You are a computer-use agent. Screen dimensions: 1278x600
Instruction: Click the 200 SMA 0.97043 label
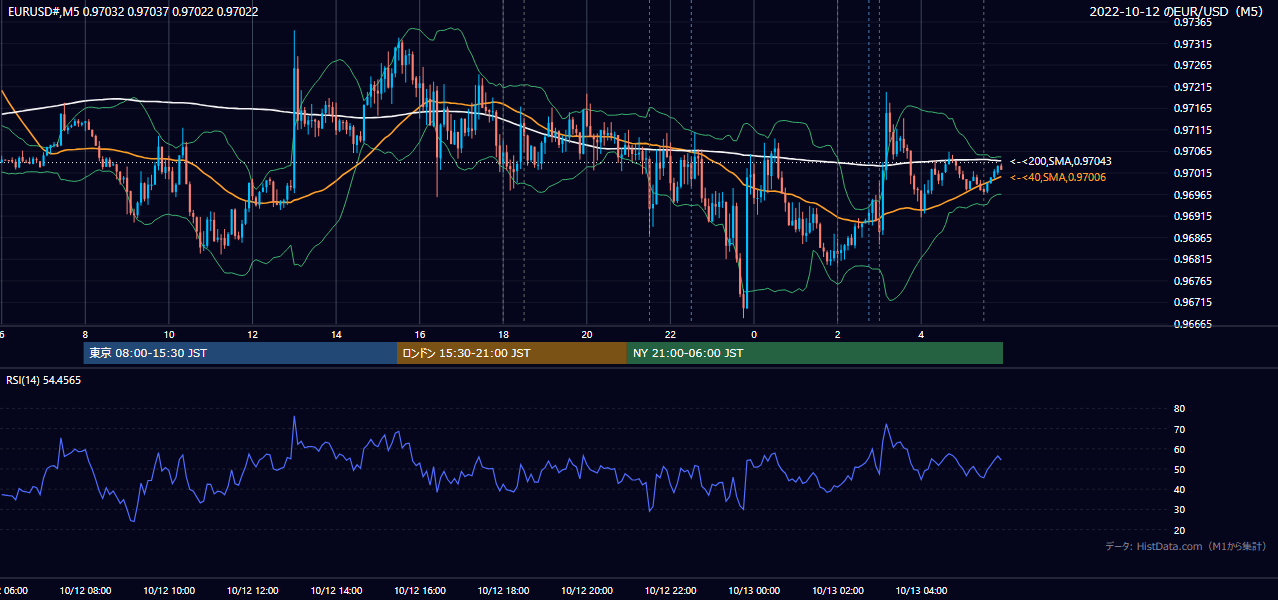click(1061, 161)
